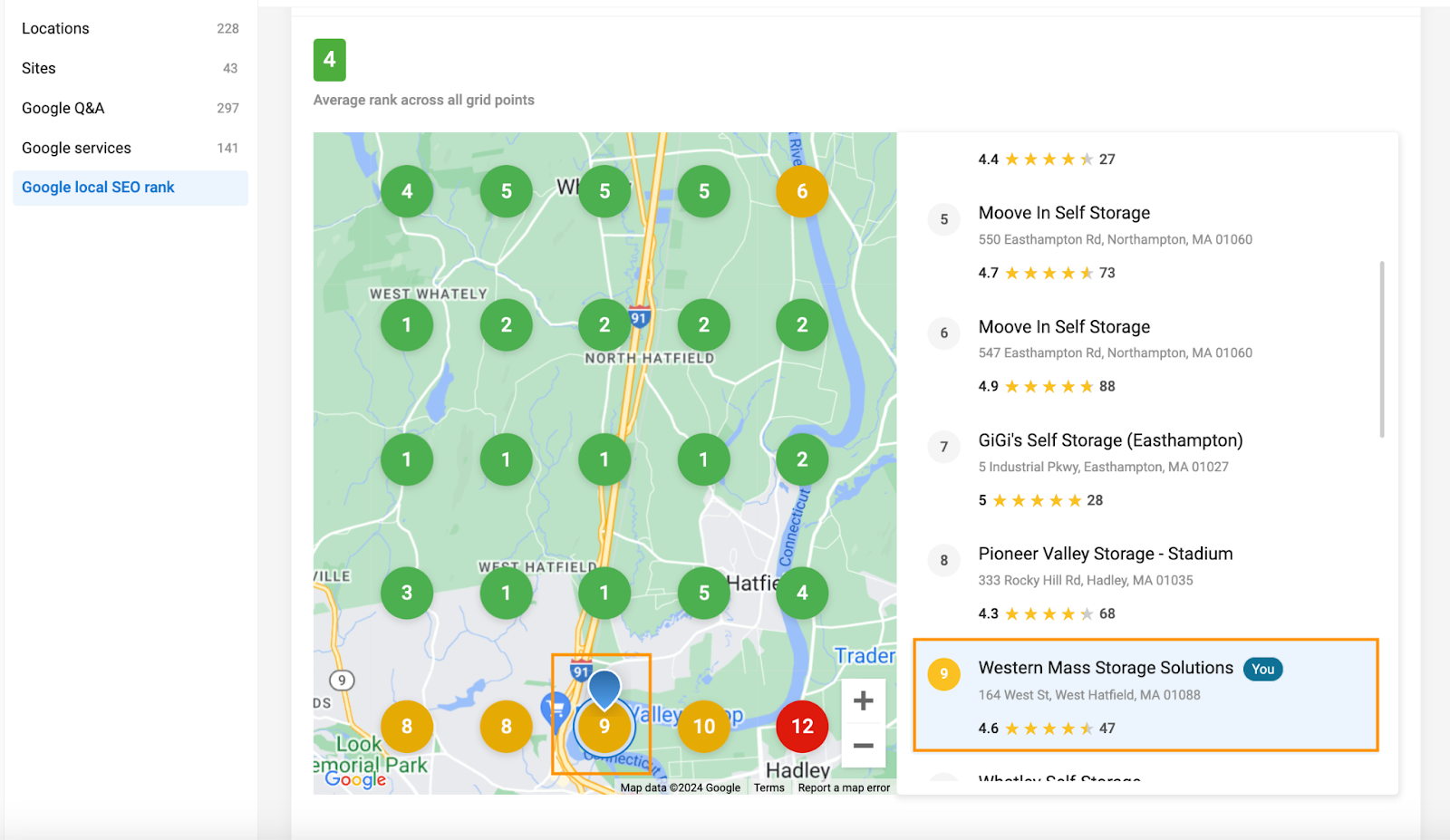The image size is (1450, 840).
Task: Click 4.9 star rating with 88 reviews
Action: coord(1047,386)
